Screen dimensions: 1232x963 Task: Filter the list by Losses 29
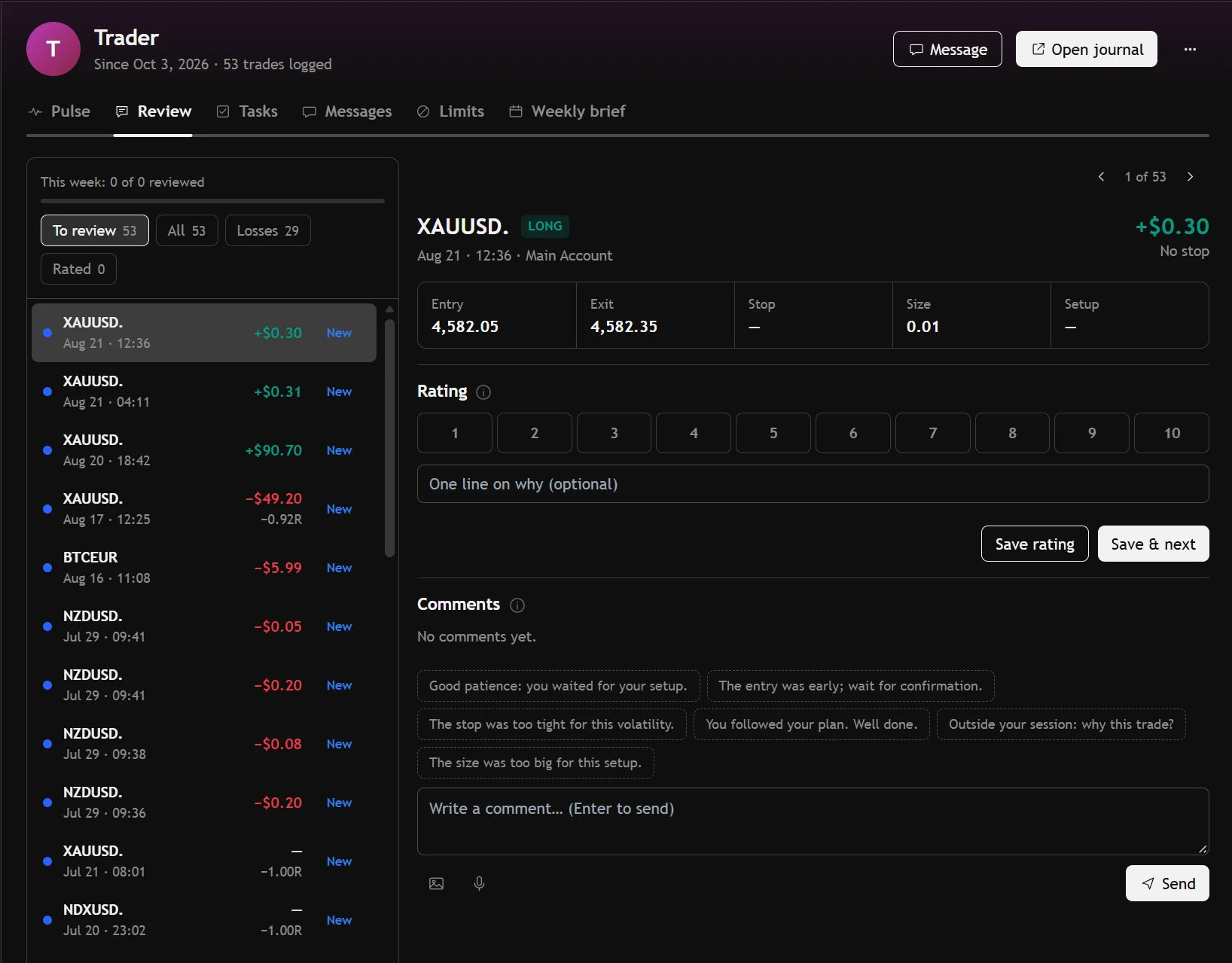(268, 230)
